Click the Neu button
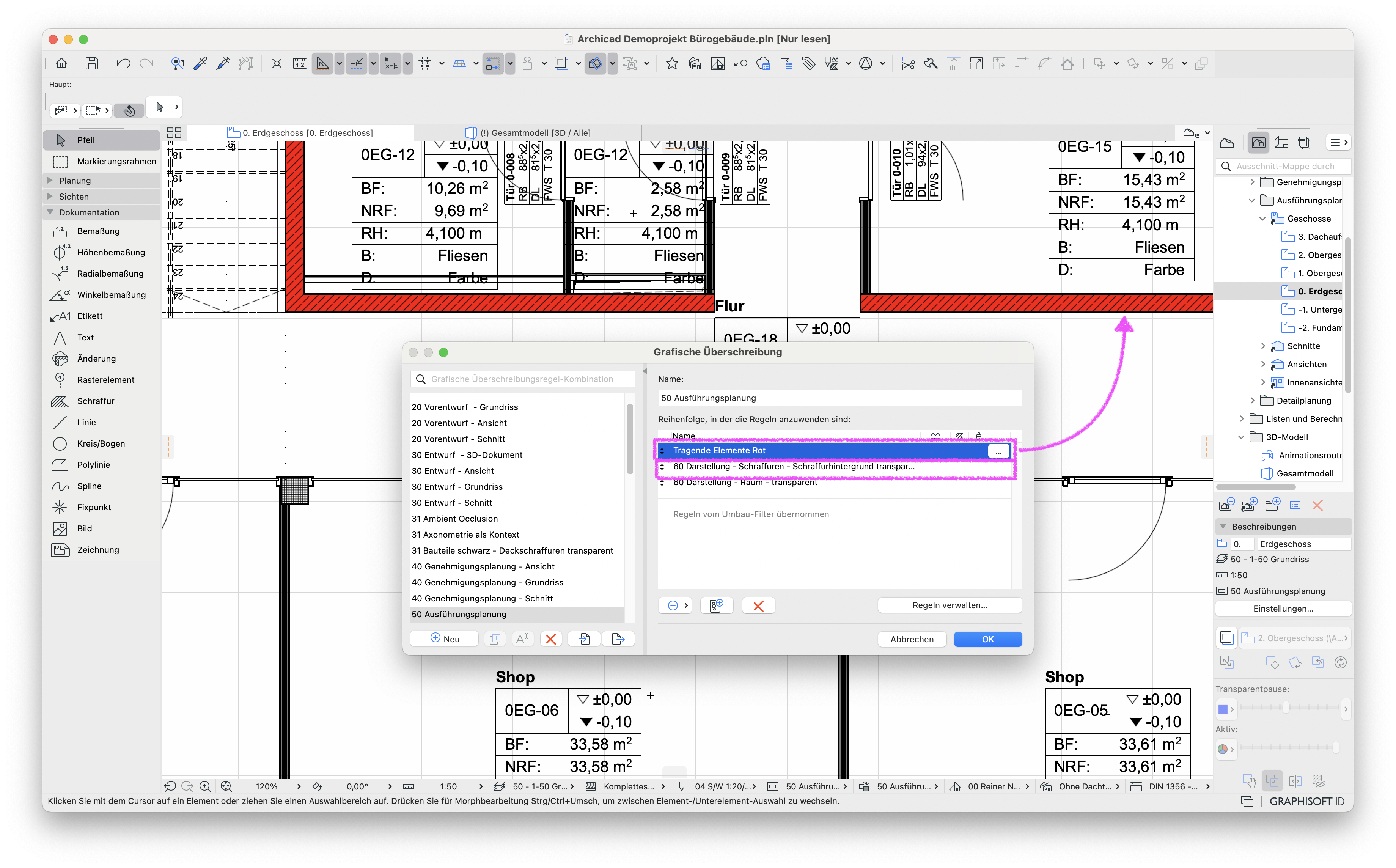Screen dimensions: 1396x868 point(445,639)
